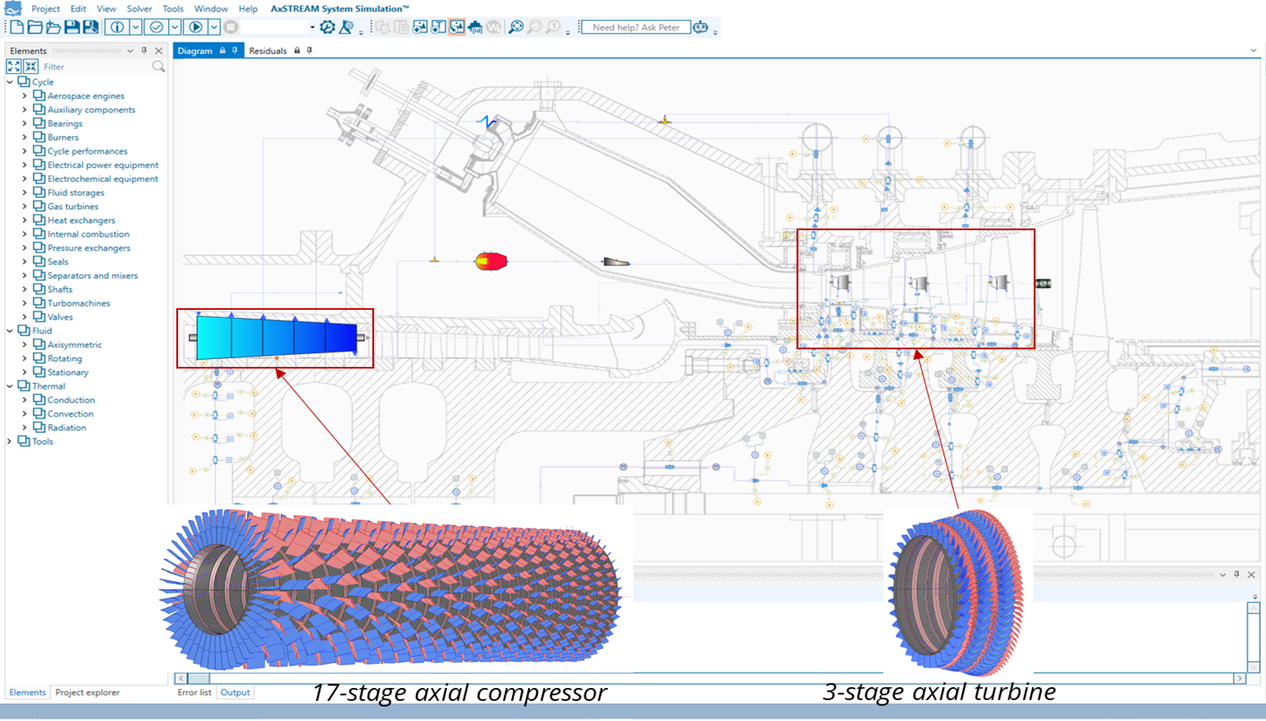Select Axisymmetric under Fluid
The width and height of the screenshot is (1266, 721).
tap(74, 345)
